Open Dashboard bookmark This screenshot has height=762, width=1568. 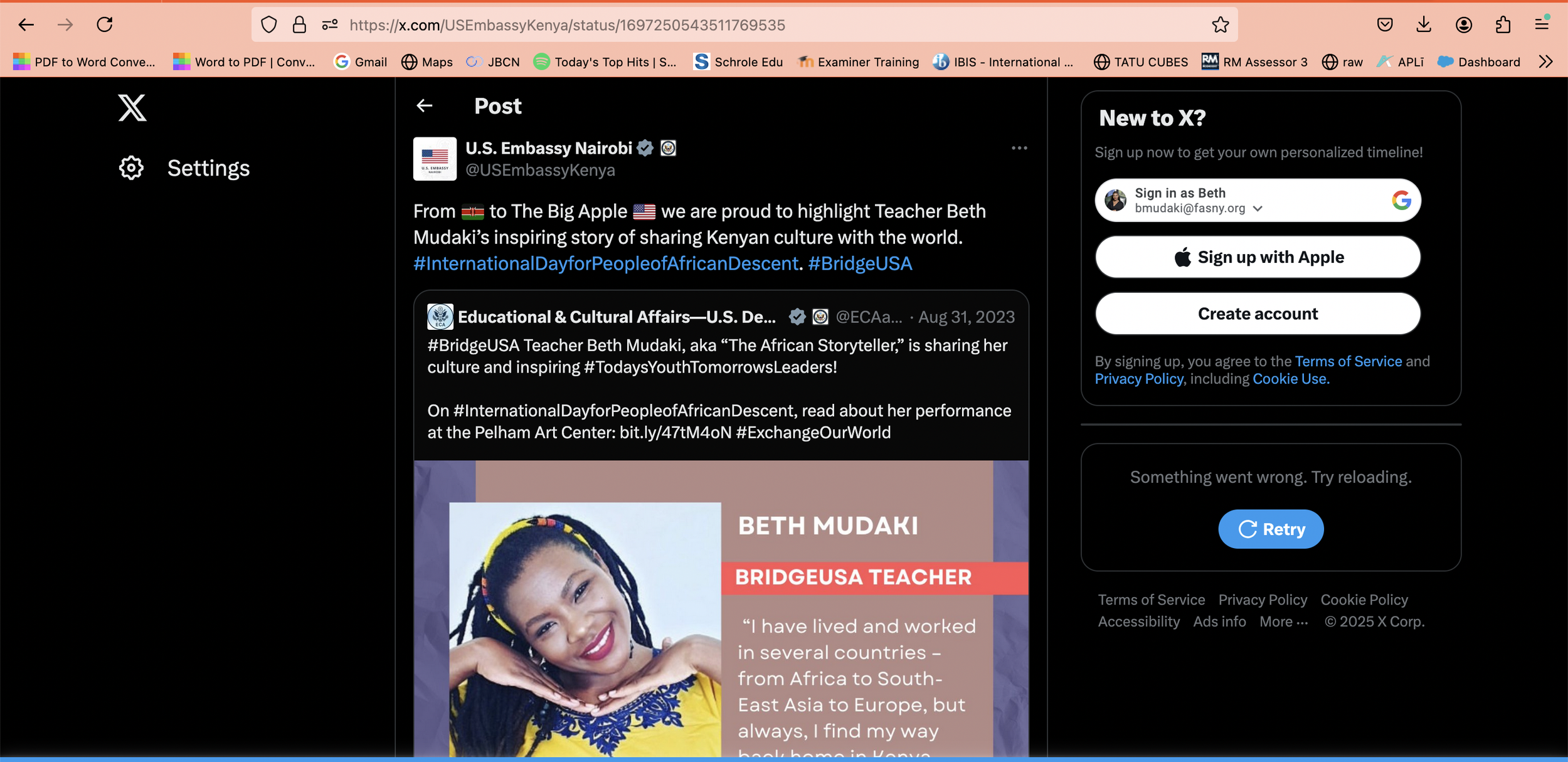[1478, 61]
